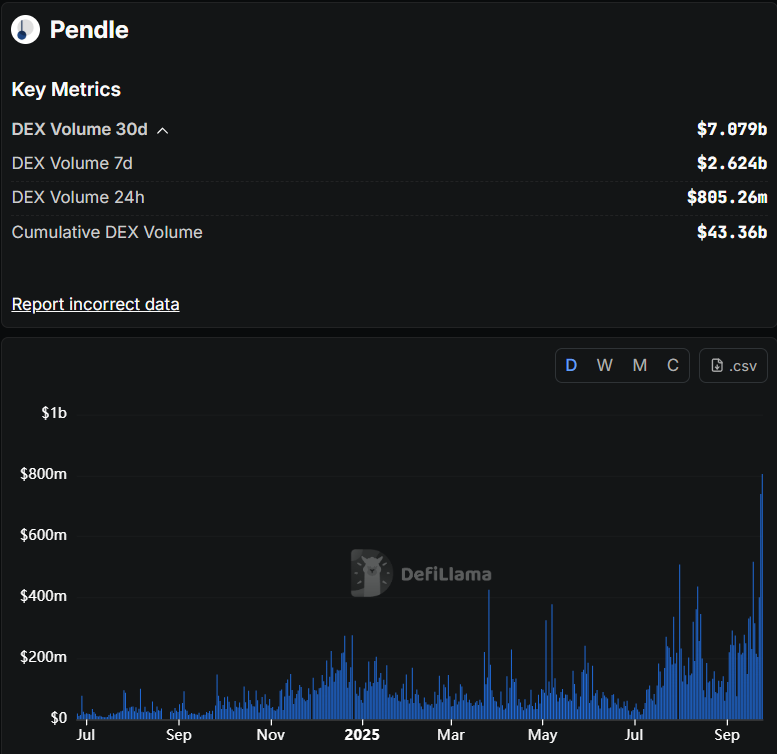Click the Cumulative DEX Volume label
This screenshot has width=777, height=754.
(x=107, y=232)
